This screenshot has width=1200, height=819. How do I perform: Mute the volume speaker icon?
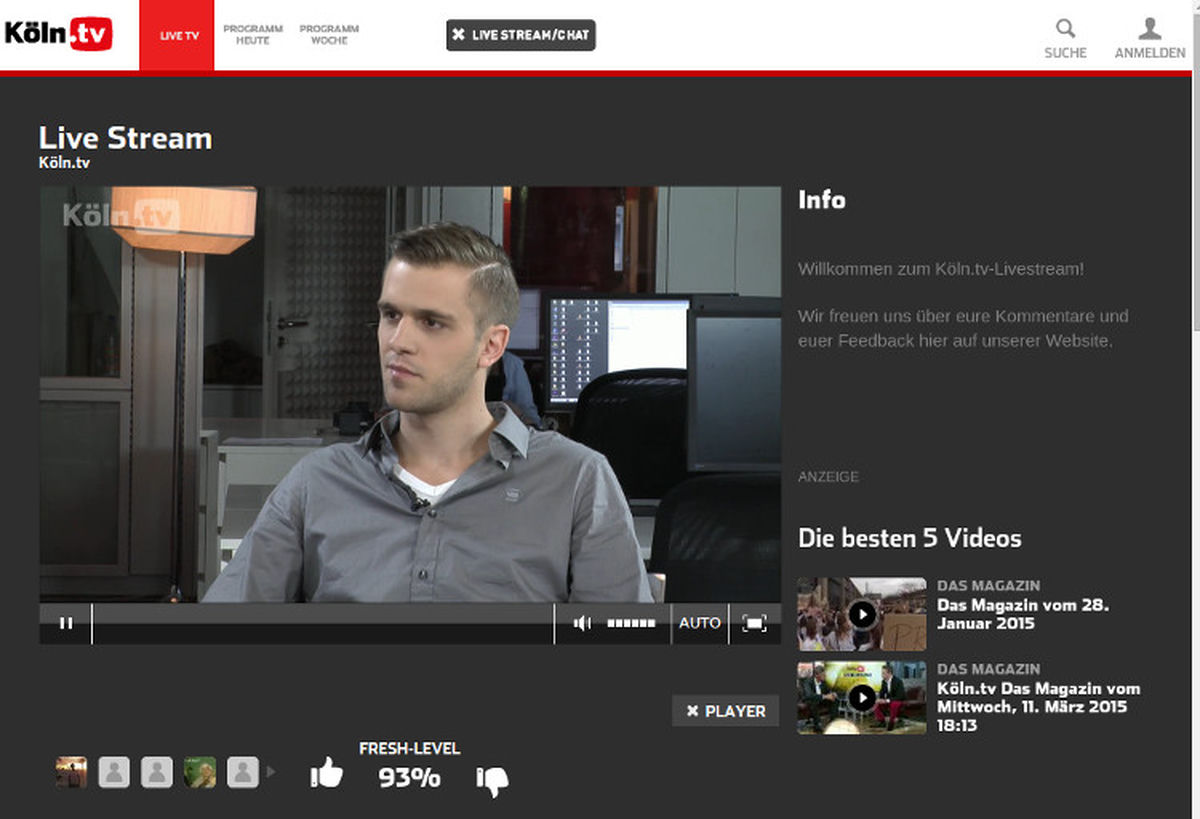click(582, 622)
